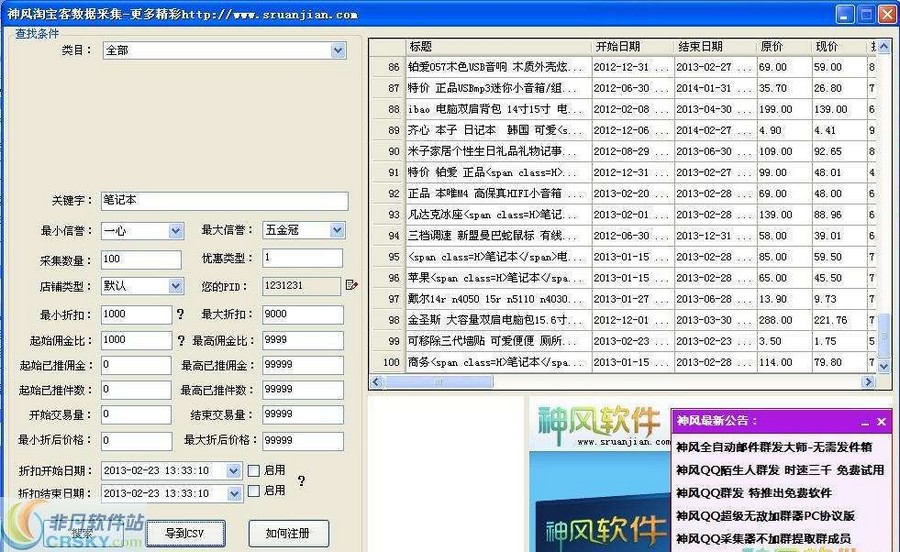This screenshot has width=900, height=552.
Task: Open the 最小信誉 dropdown
Action: coord(176,231)
